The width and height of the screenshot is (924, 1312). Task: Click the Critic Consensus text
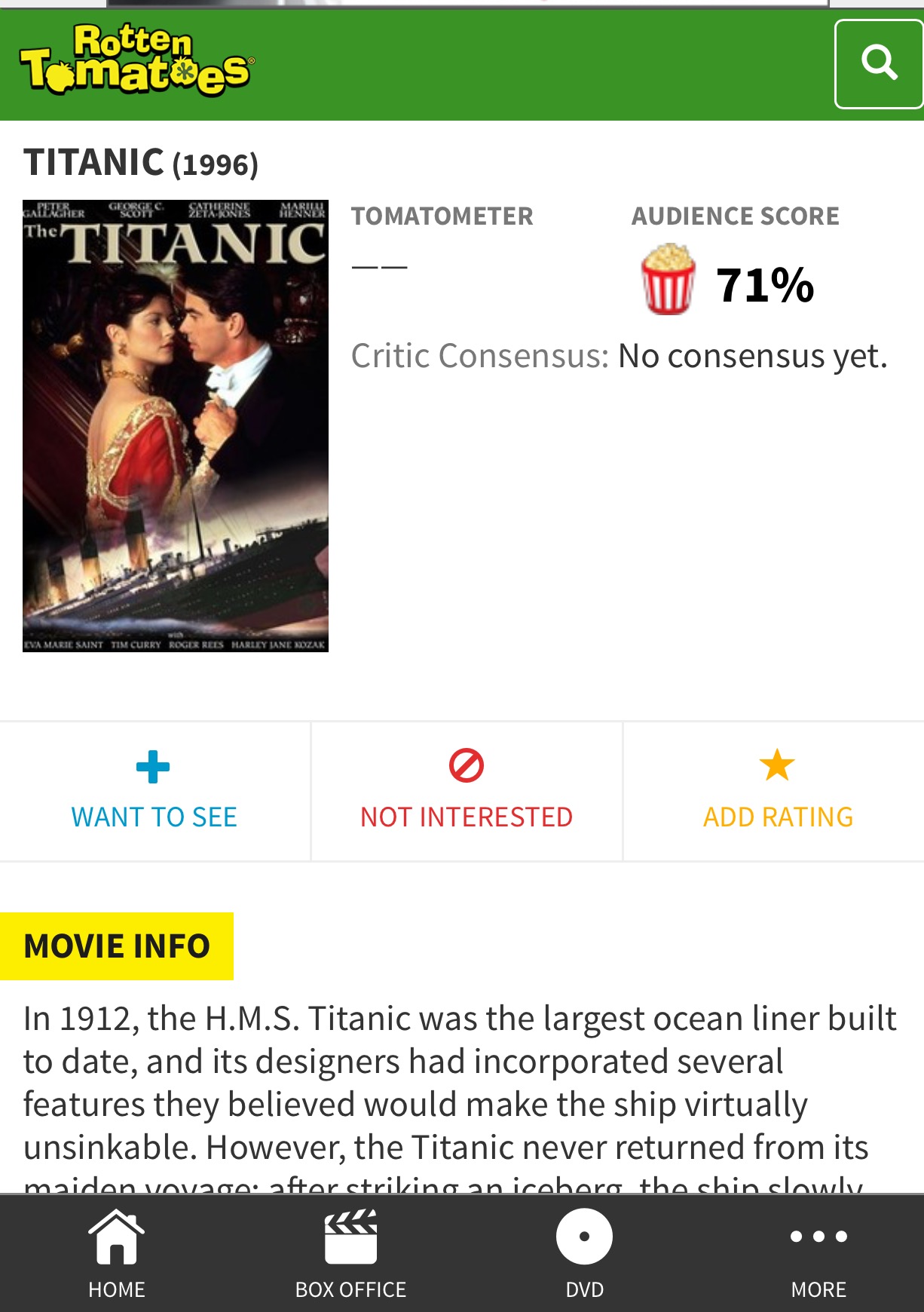(619, 356)
